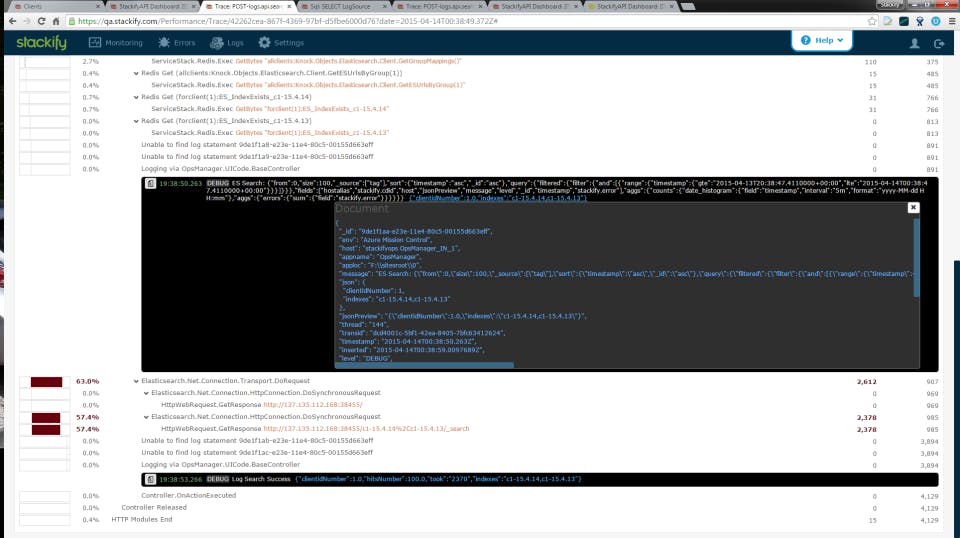
Task: Switch to the Clients browser tab
Action: pos(55,6)
